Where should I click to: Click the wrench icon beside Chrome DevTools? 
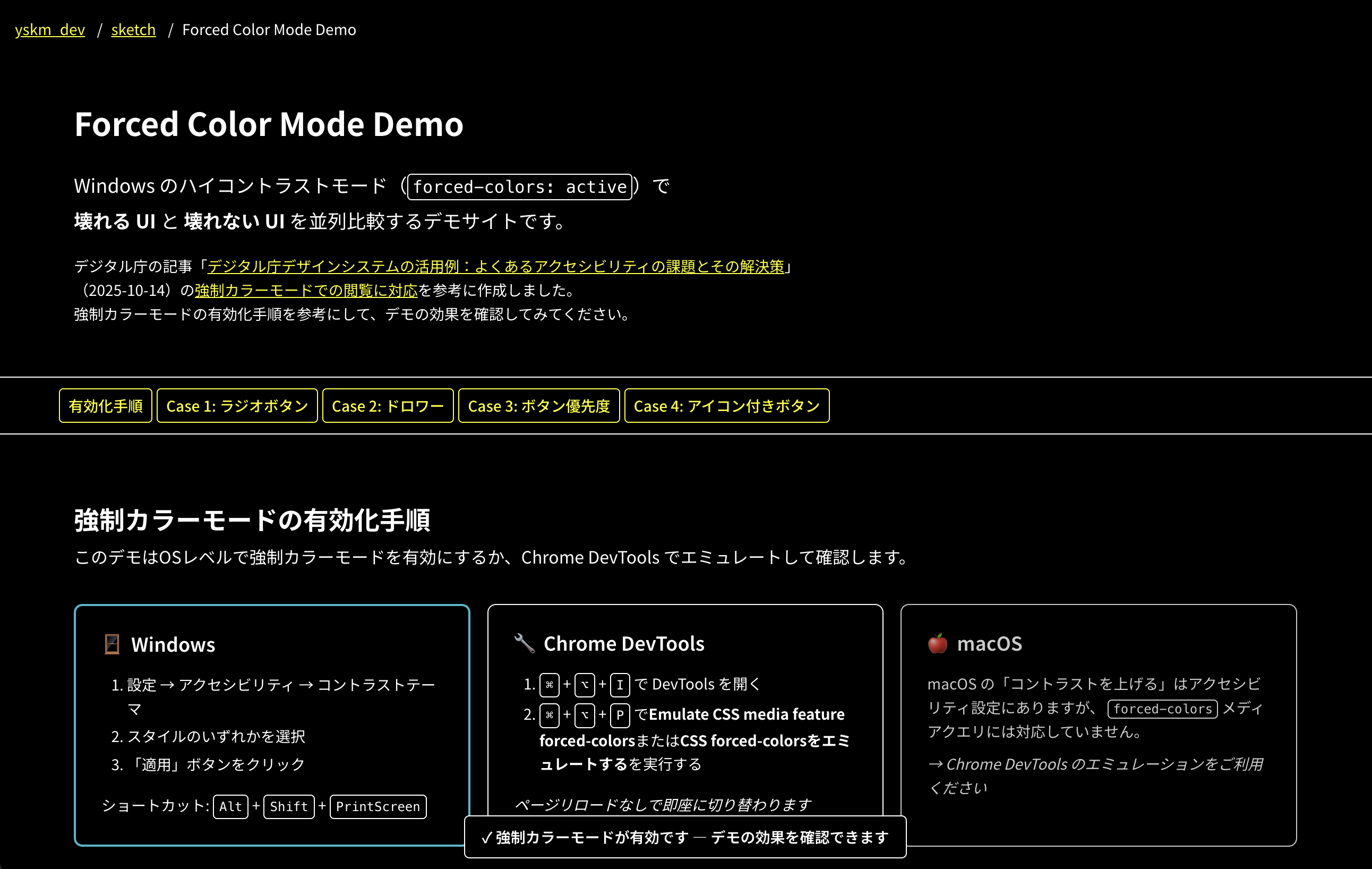(524, 643)
